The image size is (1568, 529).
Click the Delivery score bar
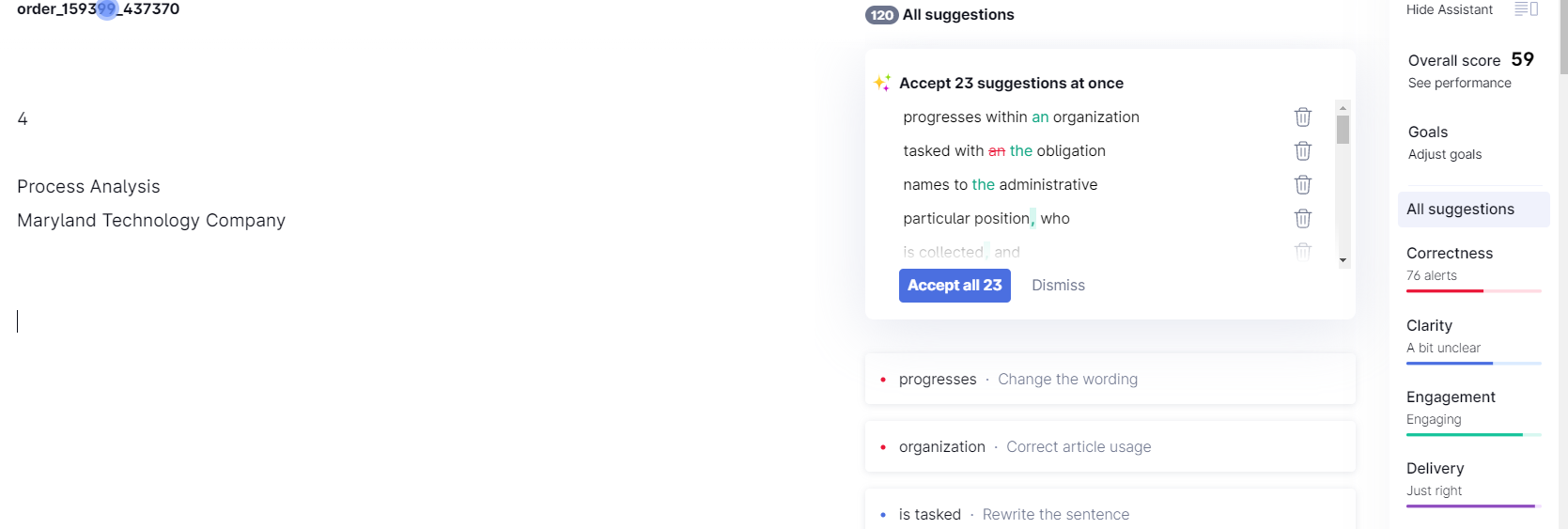1473,506
